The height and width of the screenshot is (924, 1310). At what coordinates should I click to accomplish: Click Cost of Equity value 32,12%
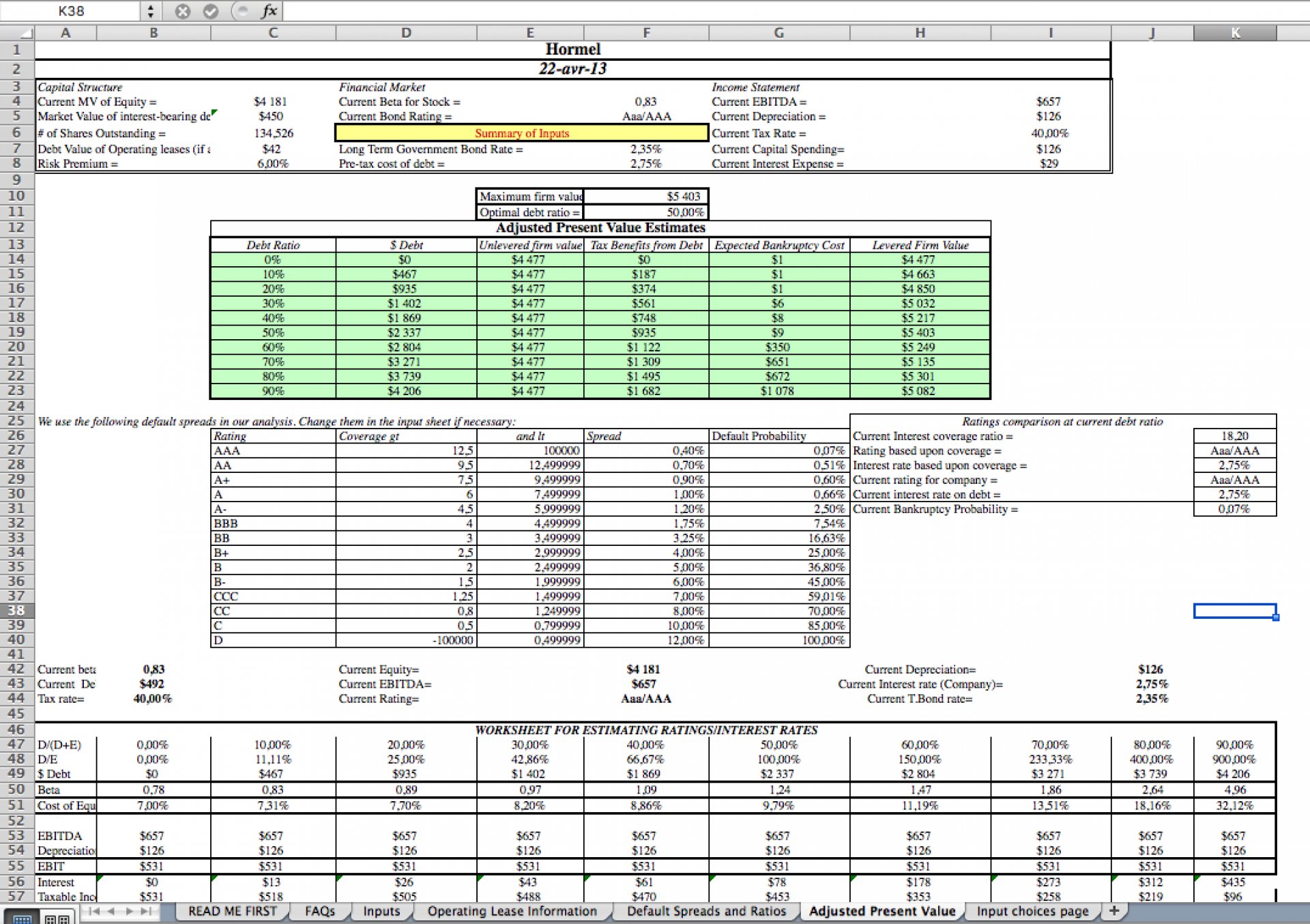[x=1235, y=805]
